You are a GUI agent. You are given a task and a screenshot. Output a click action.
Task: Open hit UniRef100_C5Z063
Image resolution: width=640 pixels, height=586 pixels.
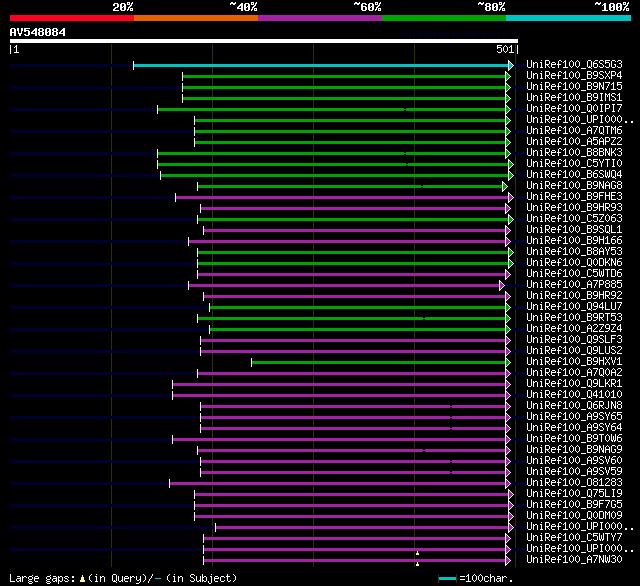(574, 219)
